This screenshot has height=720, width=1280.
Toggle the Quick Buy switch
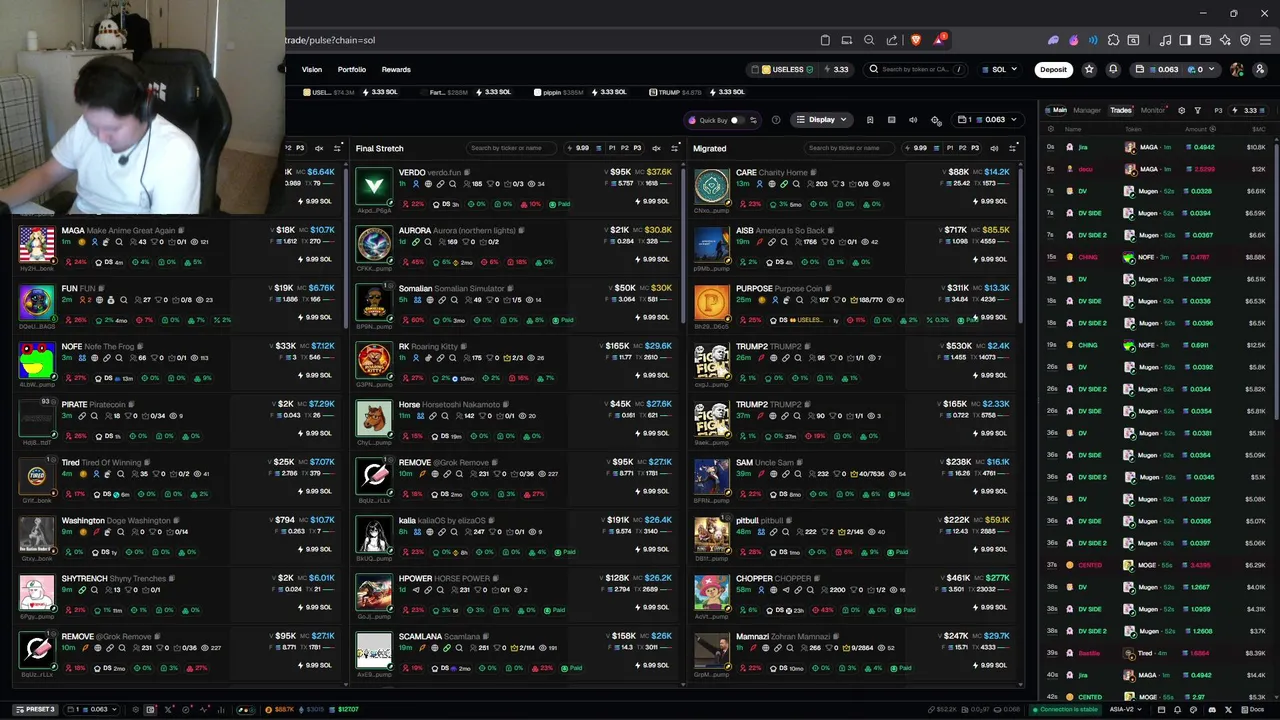[737, 120]
